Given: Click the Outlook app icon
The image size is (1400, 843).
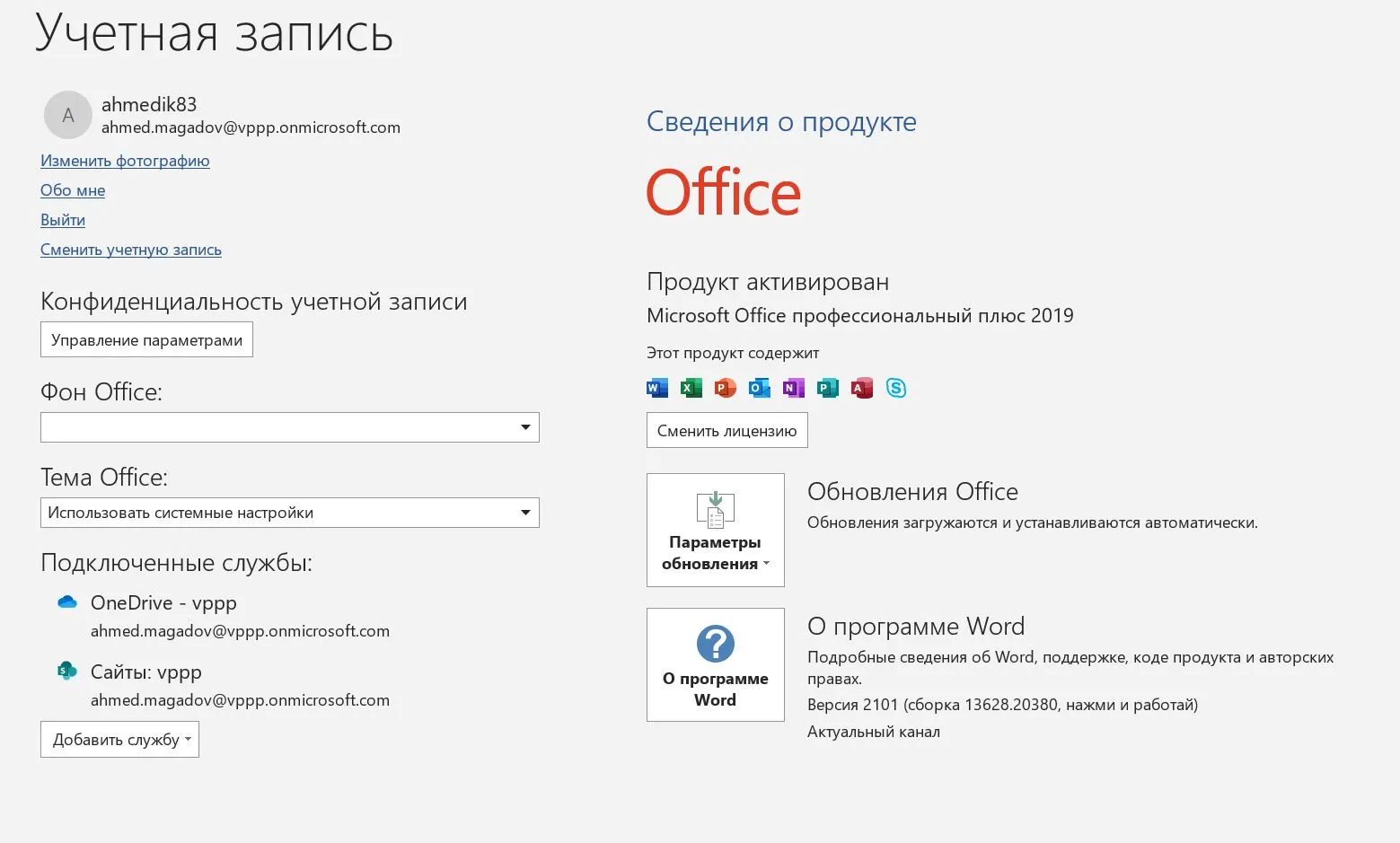Looking at the screenshot, I should 760,388.
